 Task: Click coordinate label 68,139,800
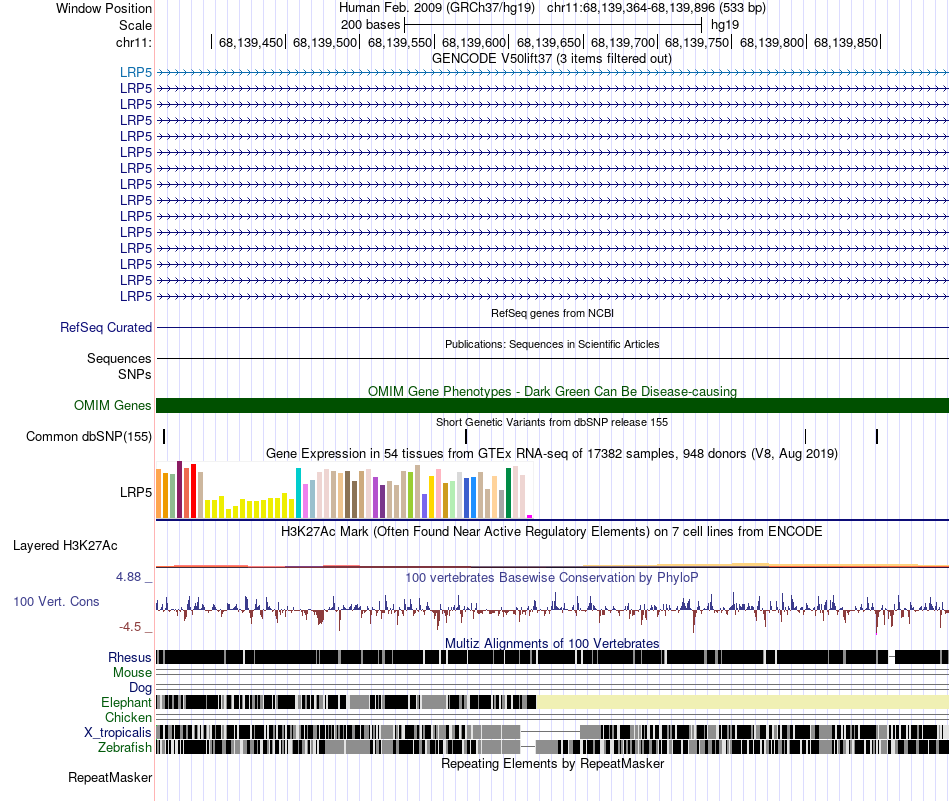point(772,42)
